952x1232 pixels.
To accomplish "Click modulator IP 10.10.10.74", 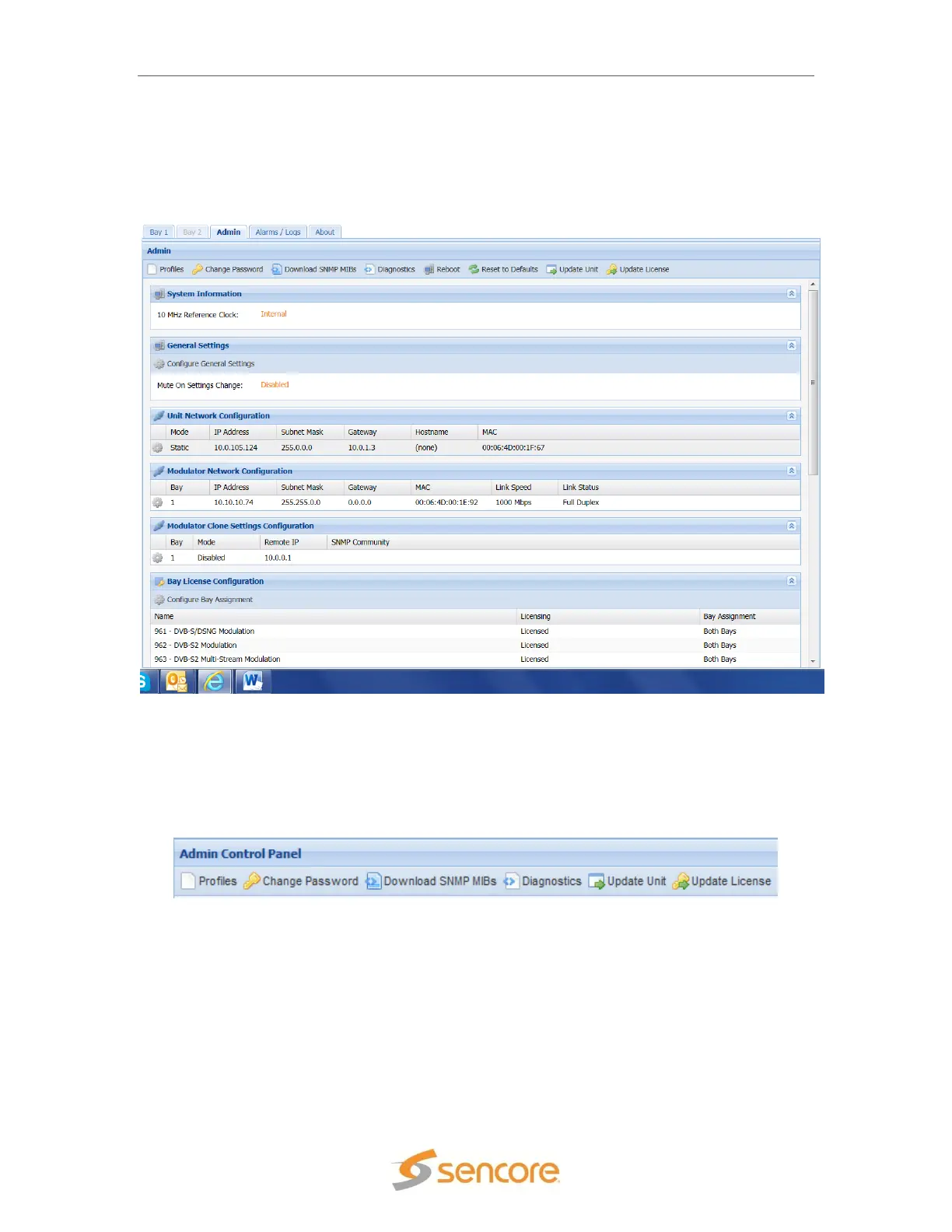I will 233,502.
